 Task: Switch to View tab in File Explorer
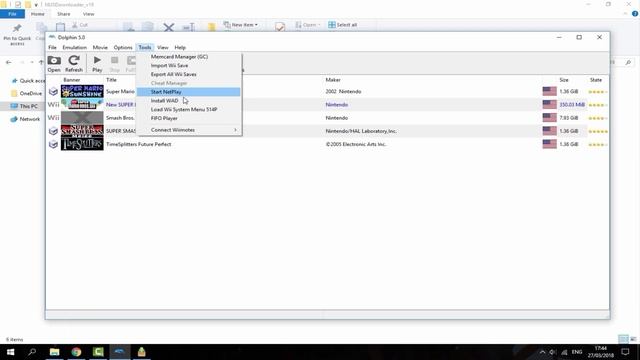(89, 14)
